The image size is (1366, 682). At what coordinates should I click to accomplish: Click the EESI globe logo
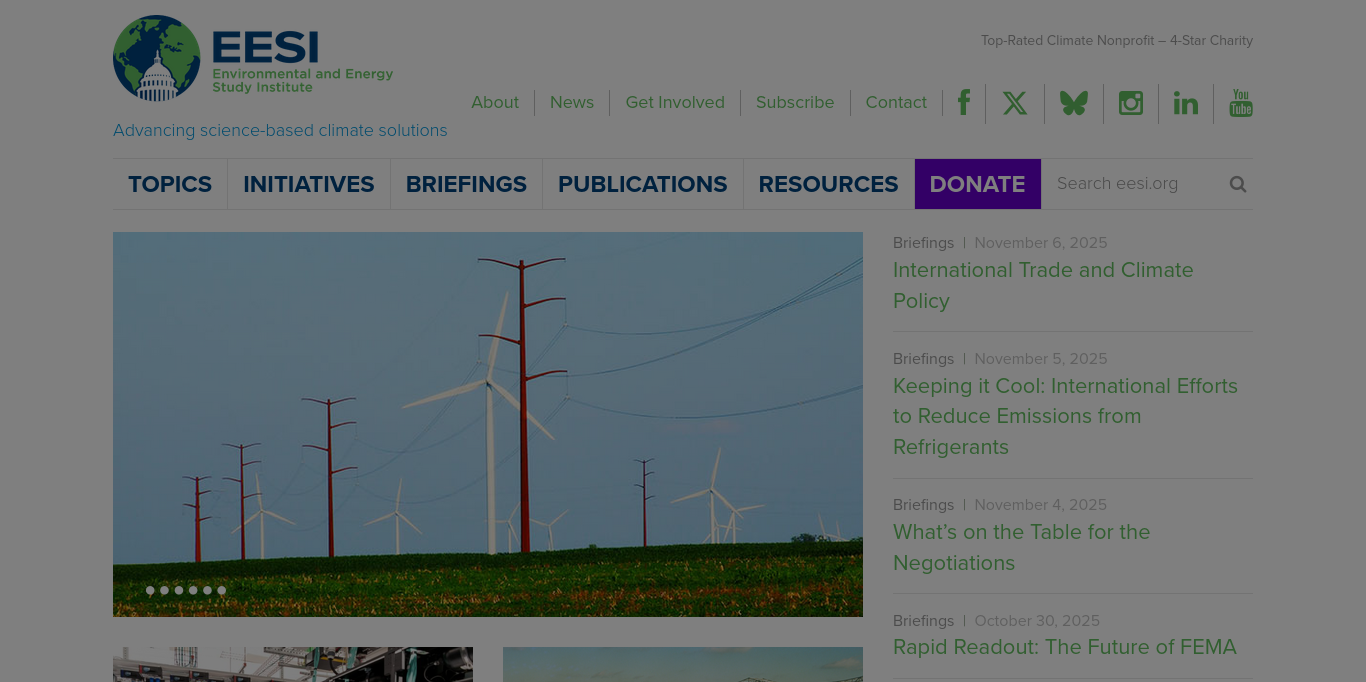click(x=157, y=58)
